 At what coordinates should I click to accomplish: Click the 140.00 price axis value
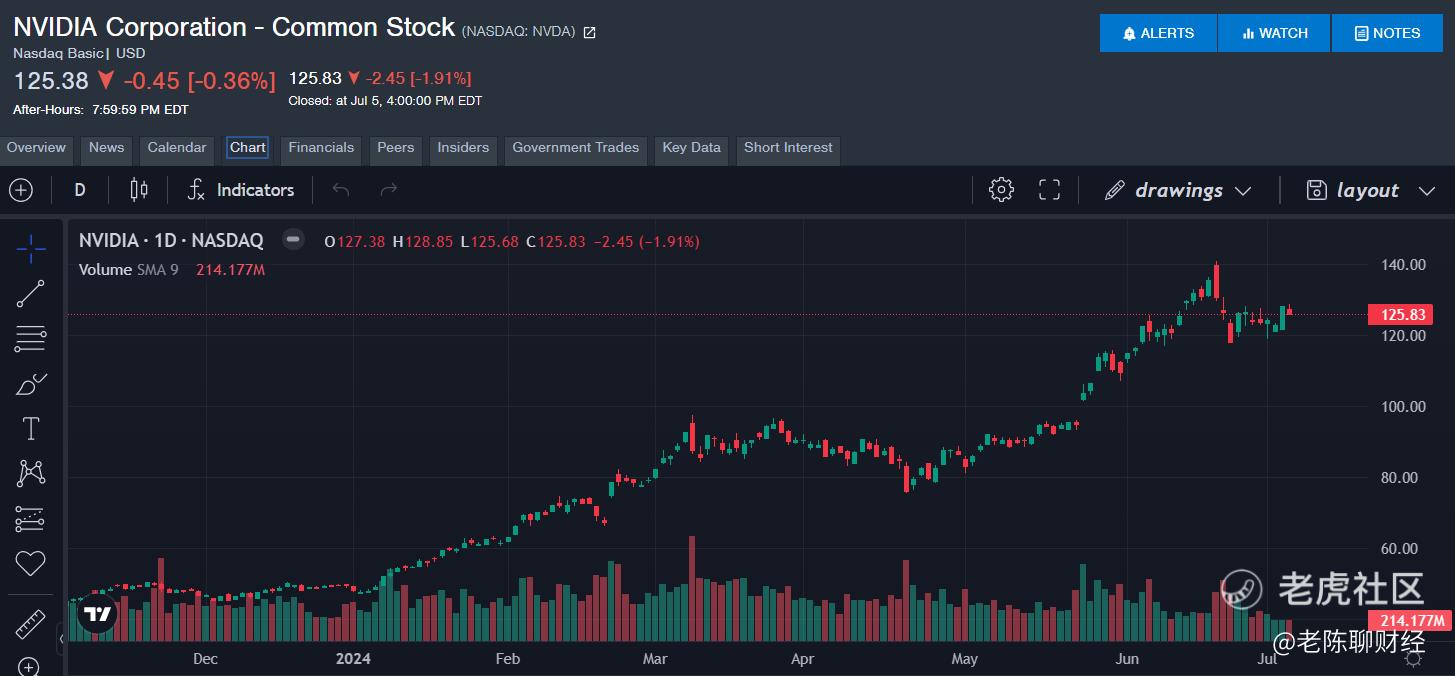pyautogui.click(x=1403, y=265)
